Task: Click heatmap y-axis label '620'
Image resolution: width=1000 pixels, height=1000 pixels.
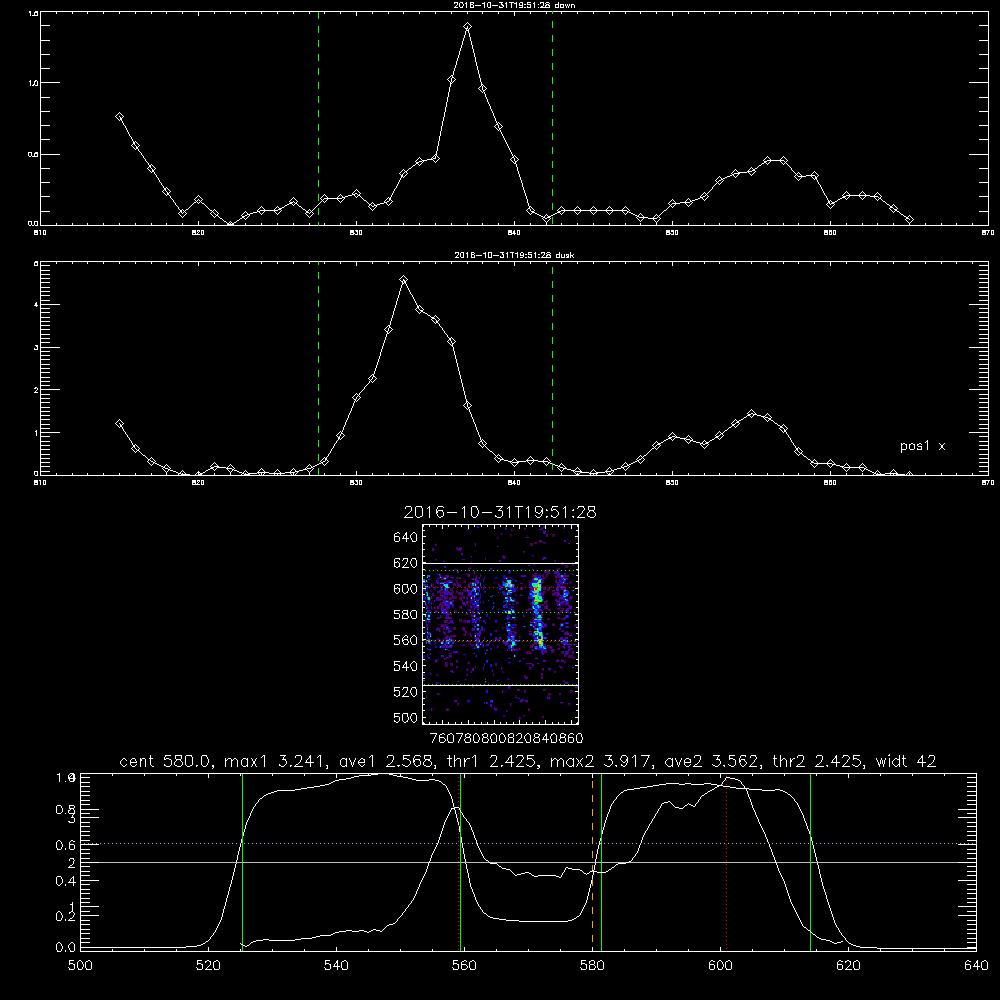Action: [406, 563]
